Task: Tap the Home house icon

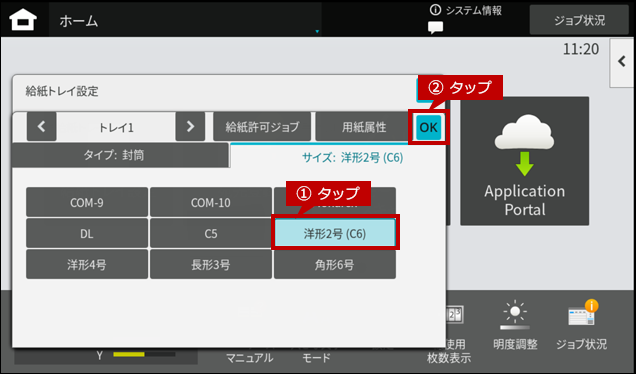Action: coord(23,19)
